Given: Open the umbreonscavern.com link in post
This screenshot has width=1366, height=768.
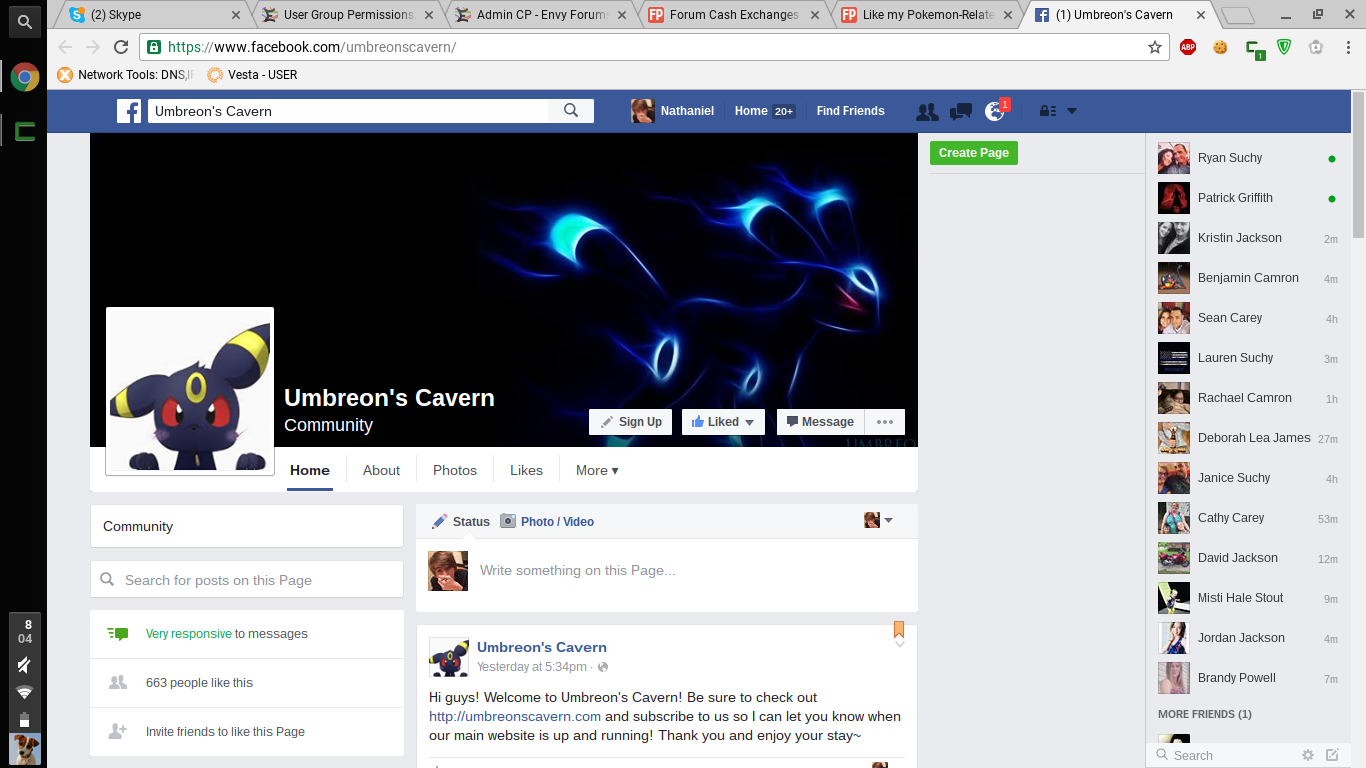Looking at the screenshot, I should [x=515, y=716].
